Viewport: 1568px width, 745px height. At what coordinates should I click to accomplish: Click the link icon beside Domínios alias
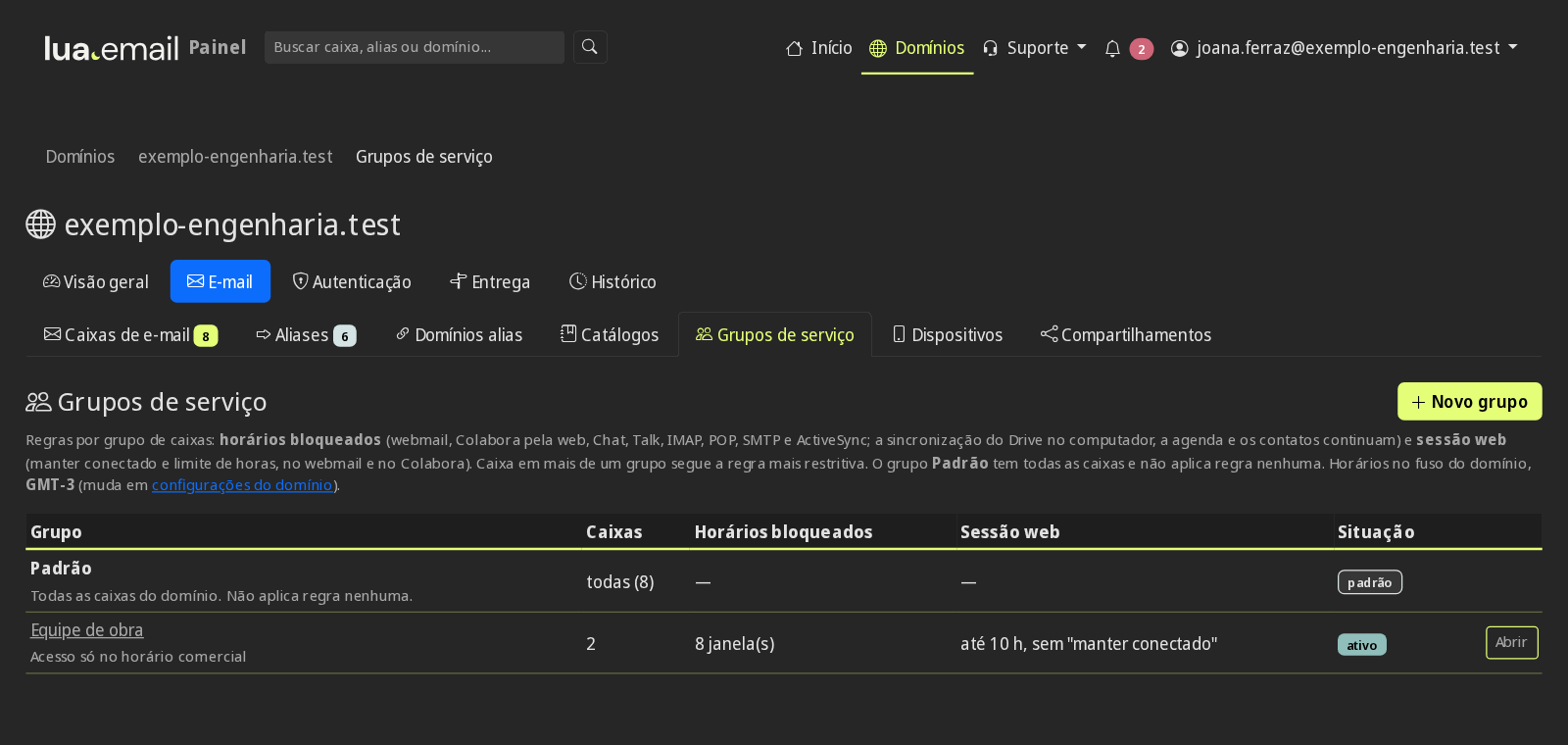coord(403,334)
